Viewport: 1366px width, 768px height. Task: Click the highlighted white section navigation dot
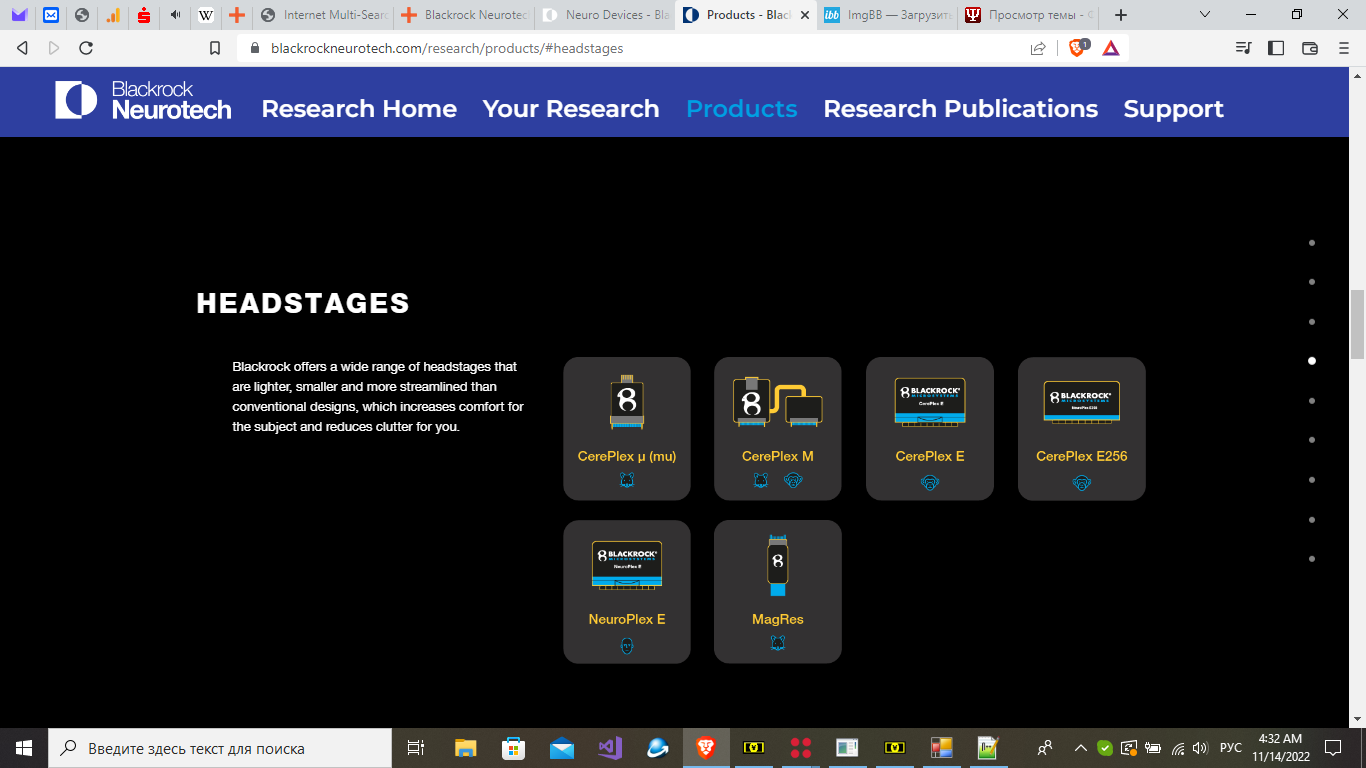[1312, 361]
